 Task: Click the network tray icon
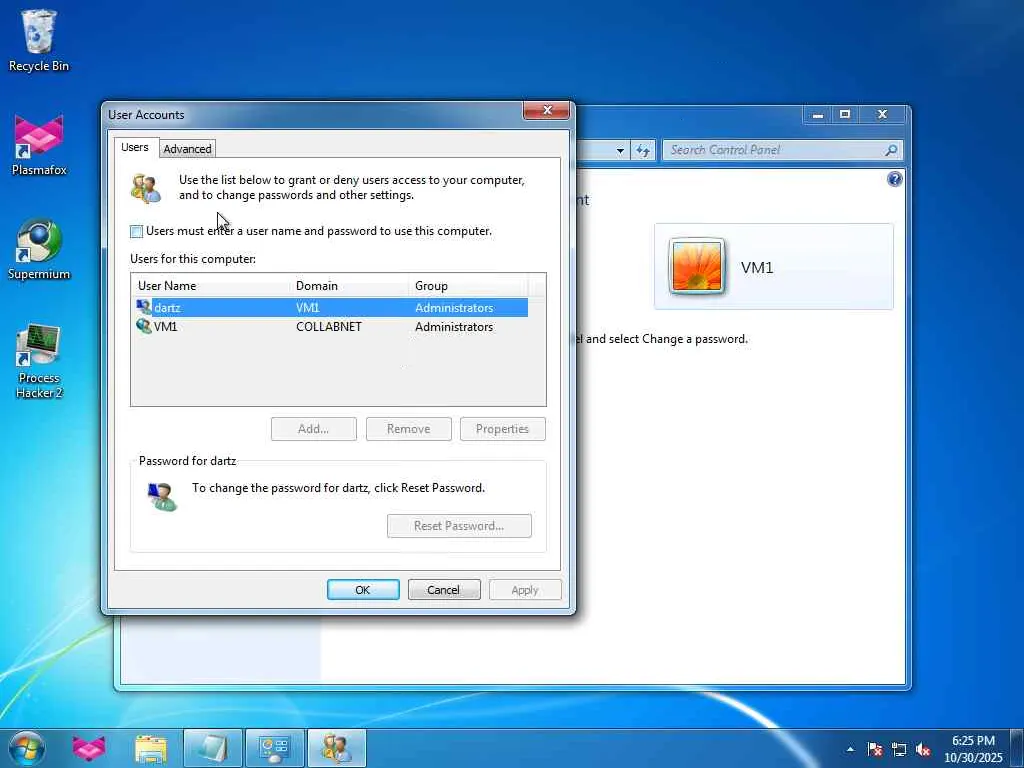899,749
